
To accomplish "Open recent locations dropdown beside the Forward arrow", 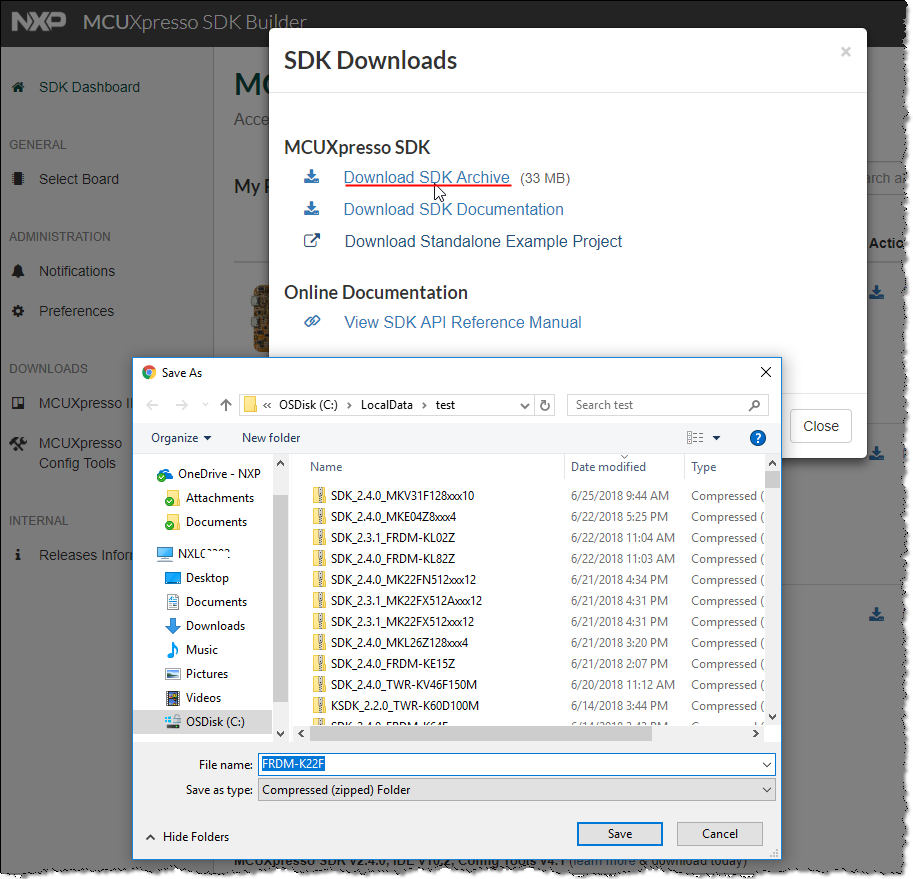I will coord(205,405).
